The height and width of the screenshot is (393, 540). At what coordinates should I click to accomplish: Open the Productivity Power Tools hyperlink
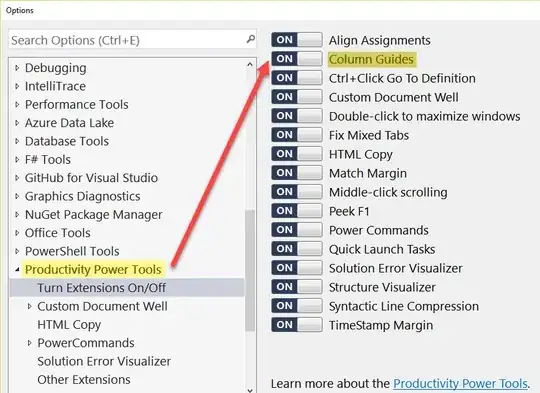[460, 383]
